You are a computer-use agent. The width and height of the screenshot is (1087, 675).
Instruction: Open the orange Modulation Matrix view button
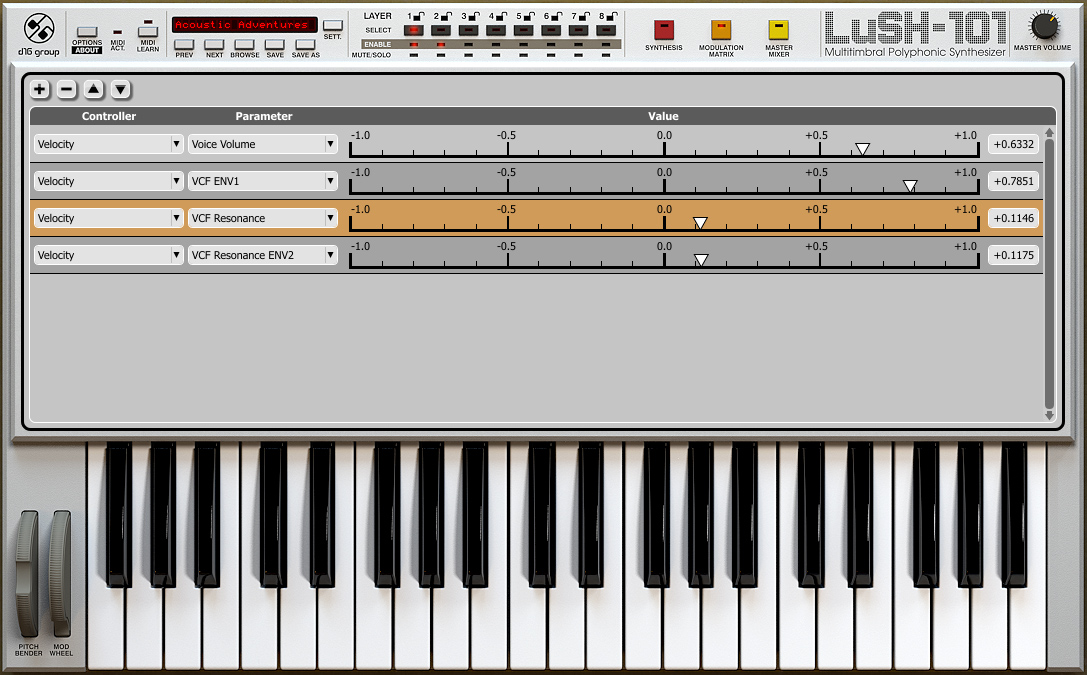tap(721, 30)
